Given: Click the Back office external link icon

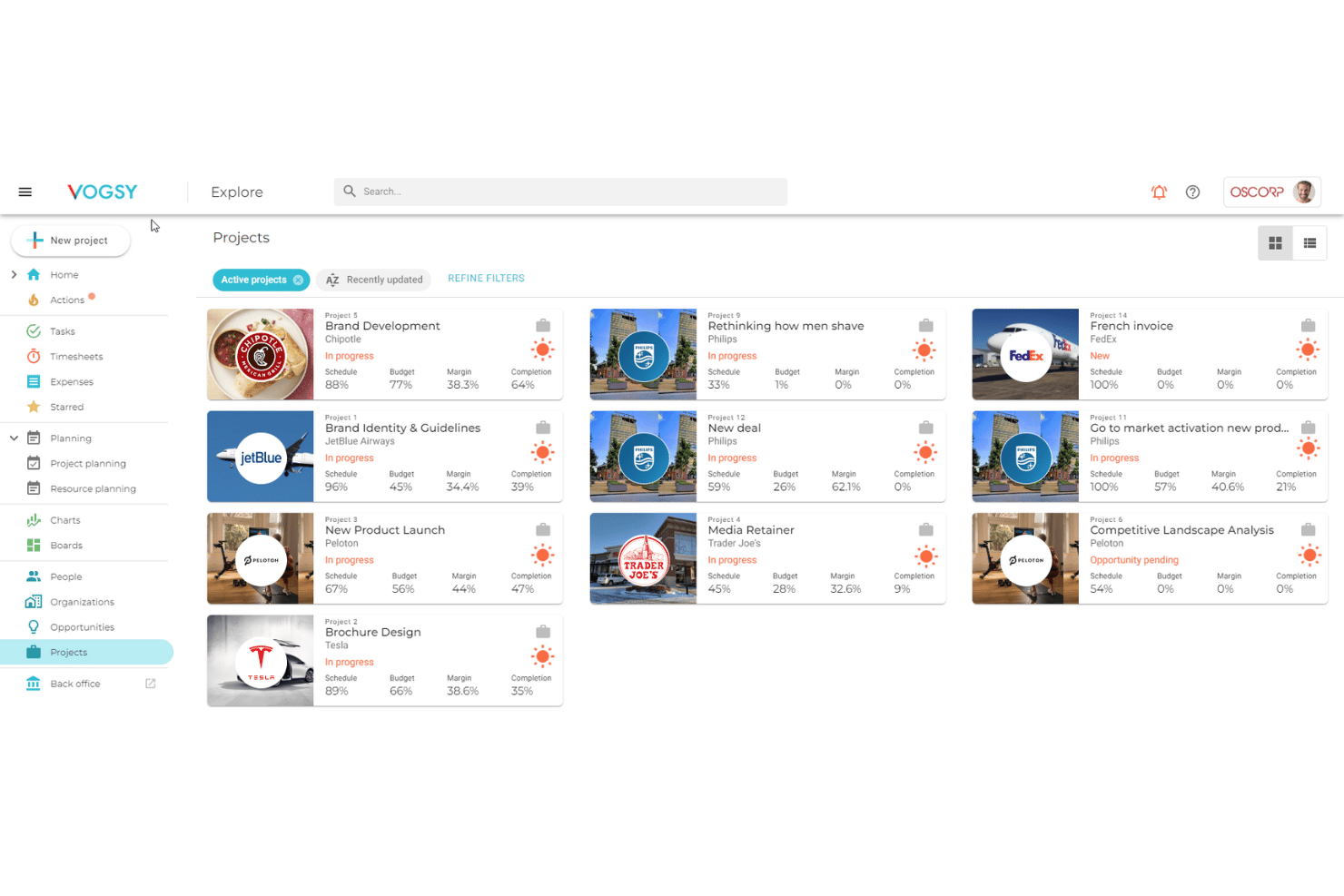Looking at the screenshot, I should pos(151,684).
